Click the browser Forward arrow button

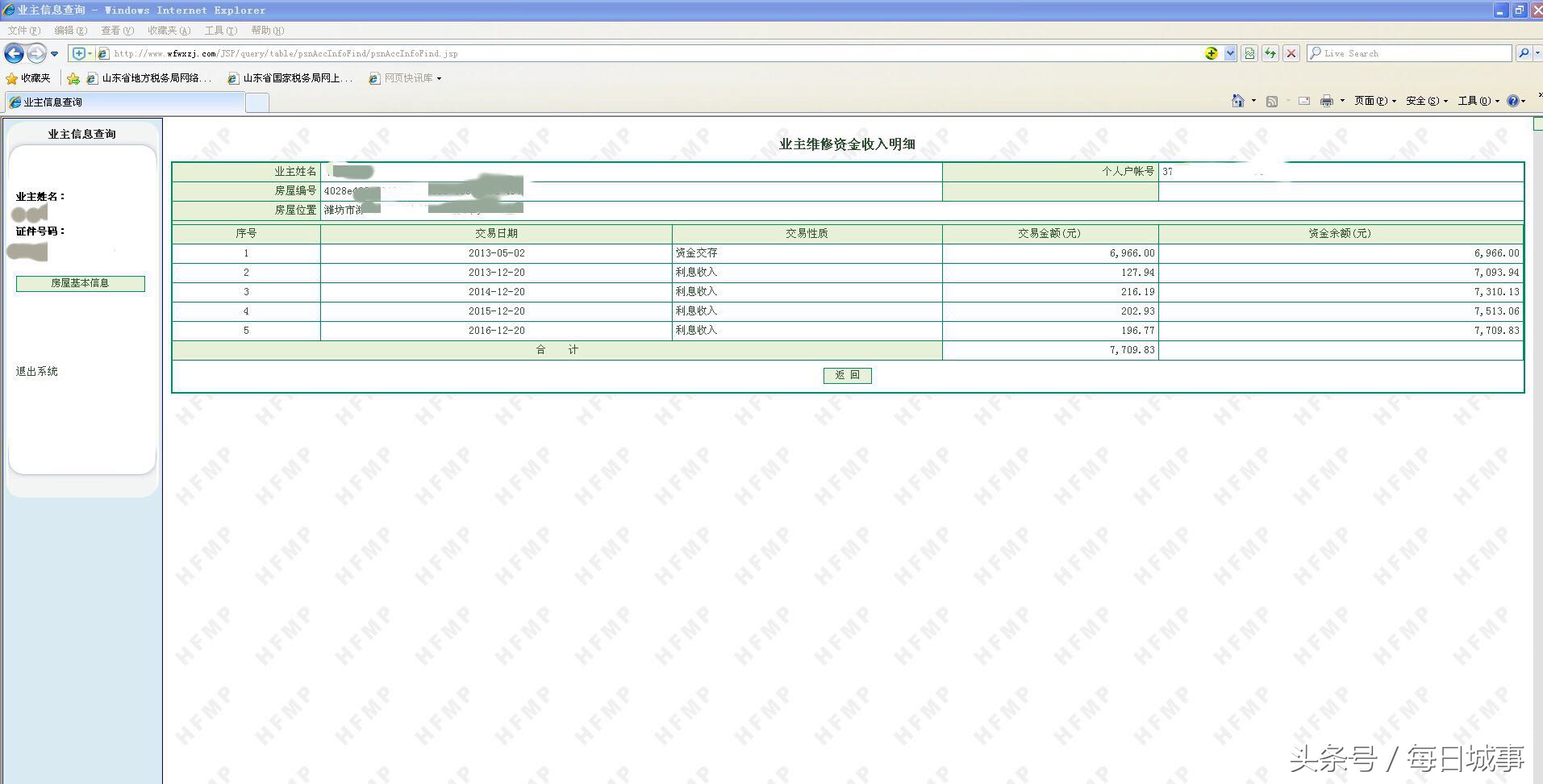(36, 53)
